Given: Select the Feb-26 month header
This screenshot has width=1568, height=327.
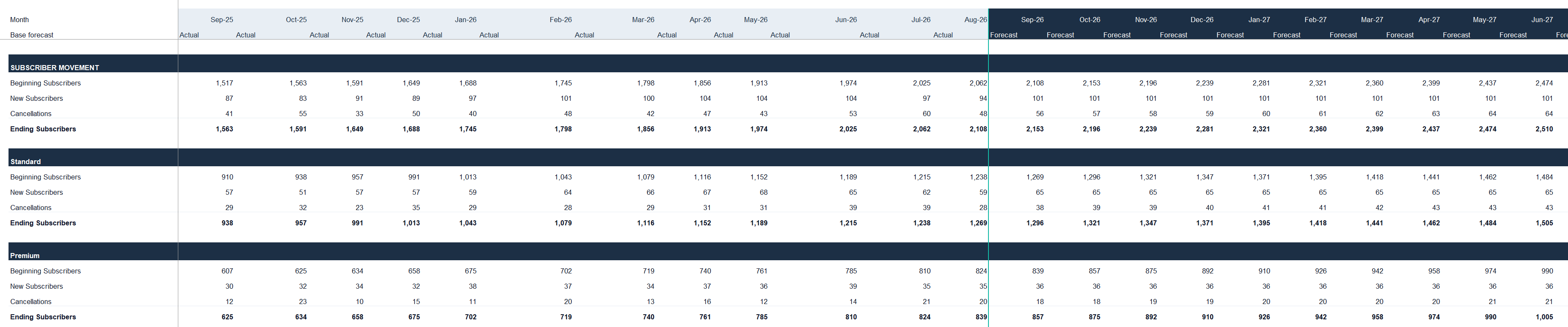Looking at the screenshot, I should 561,20.
